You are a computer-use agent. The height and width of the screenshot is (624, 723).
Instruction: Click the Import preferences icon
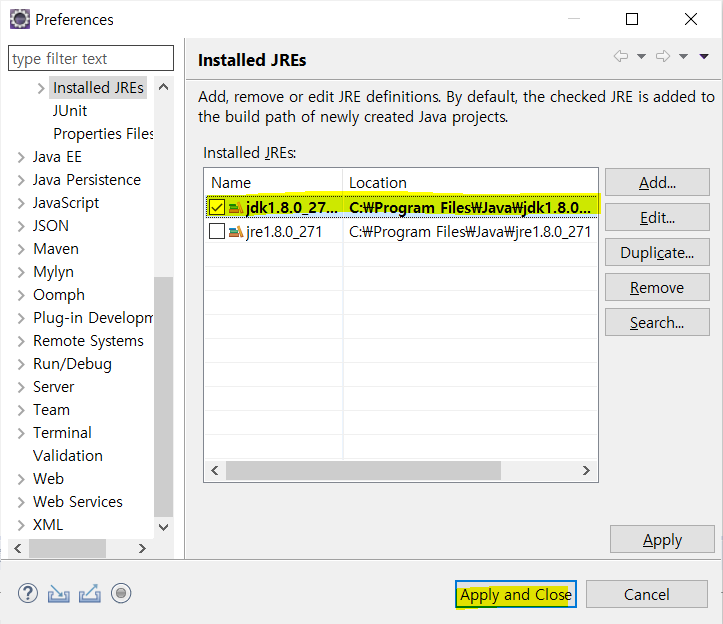tap(59, 594)
